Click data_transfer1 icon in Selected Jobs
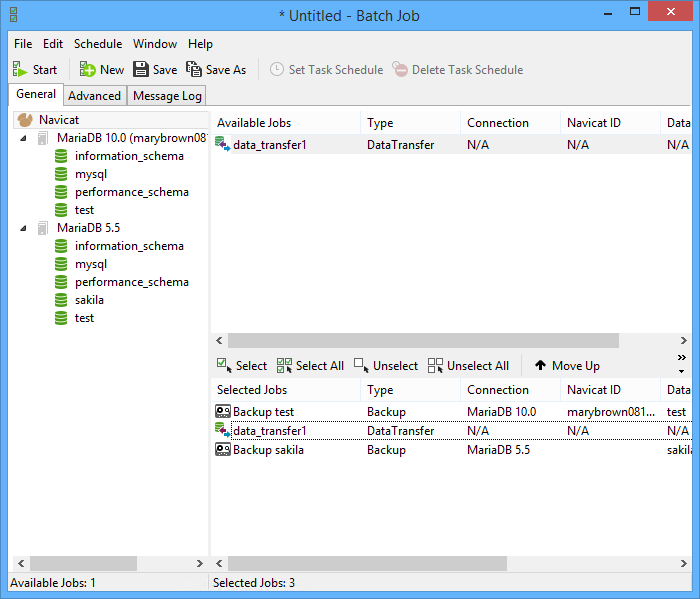 point(222,430)
